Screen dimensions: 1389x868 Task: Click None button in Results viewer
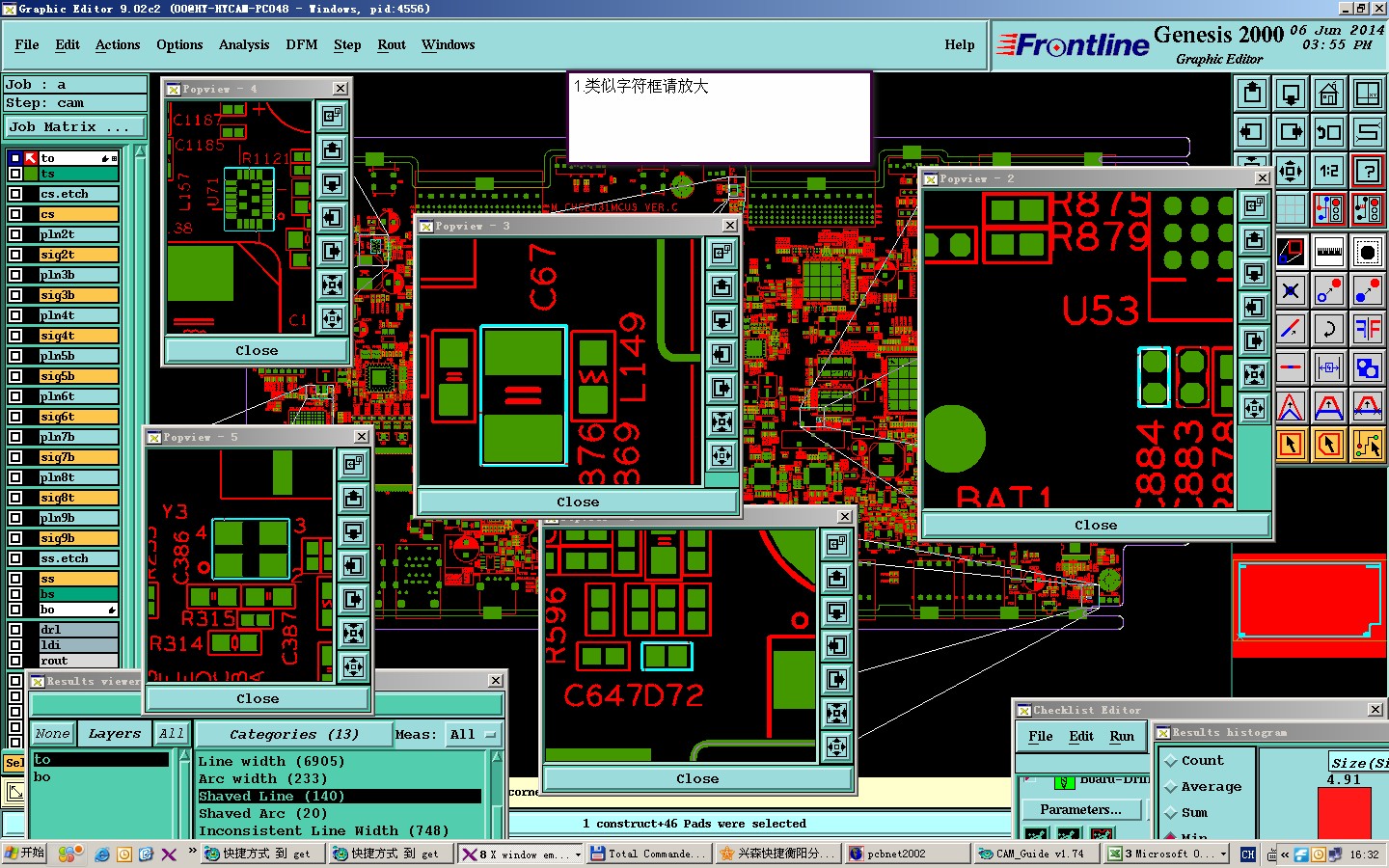tap(53, 734)
